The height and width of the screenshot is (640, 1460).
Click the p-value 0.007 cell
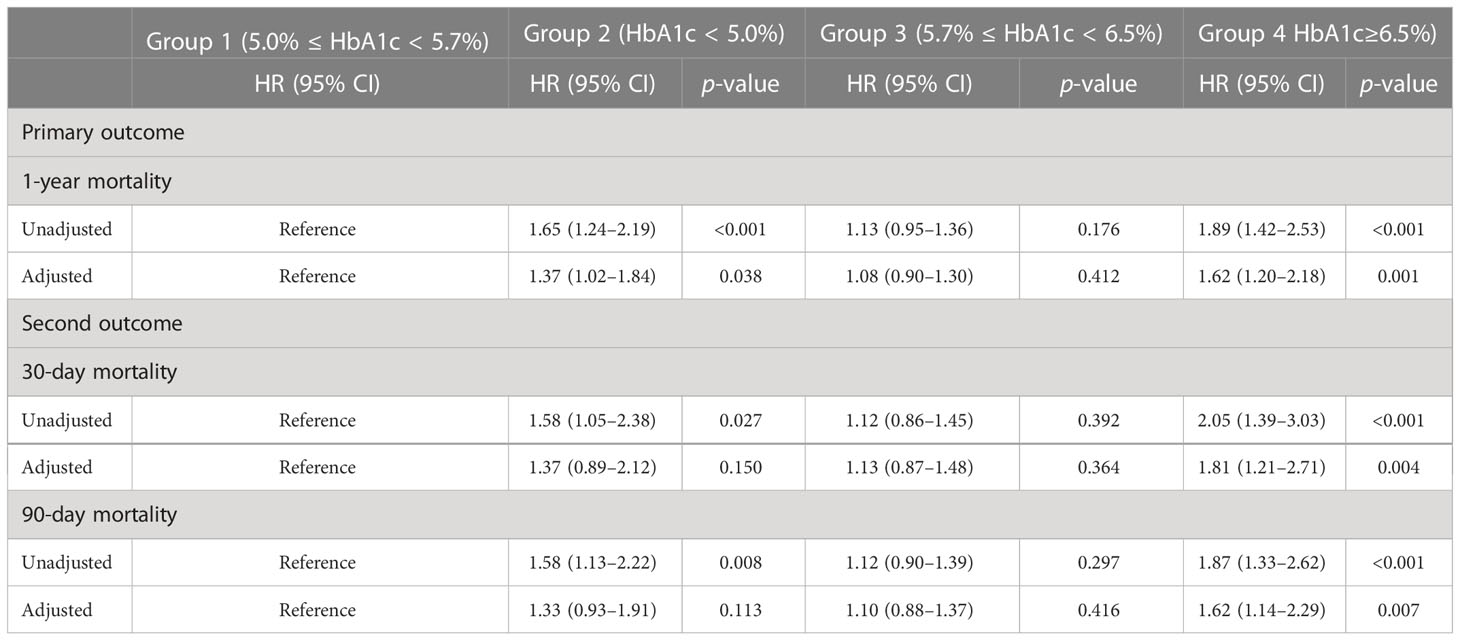pos(1398,610)
